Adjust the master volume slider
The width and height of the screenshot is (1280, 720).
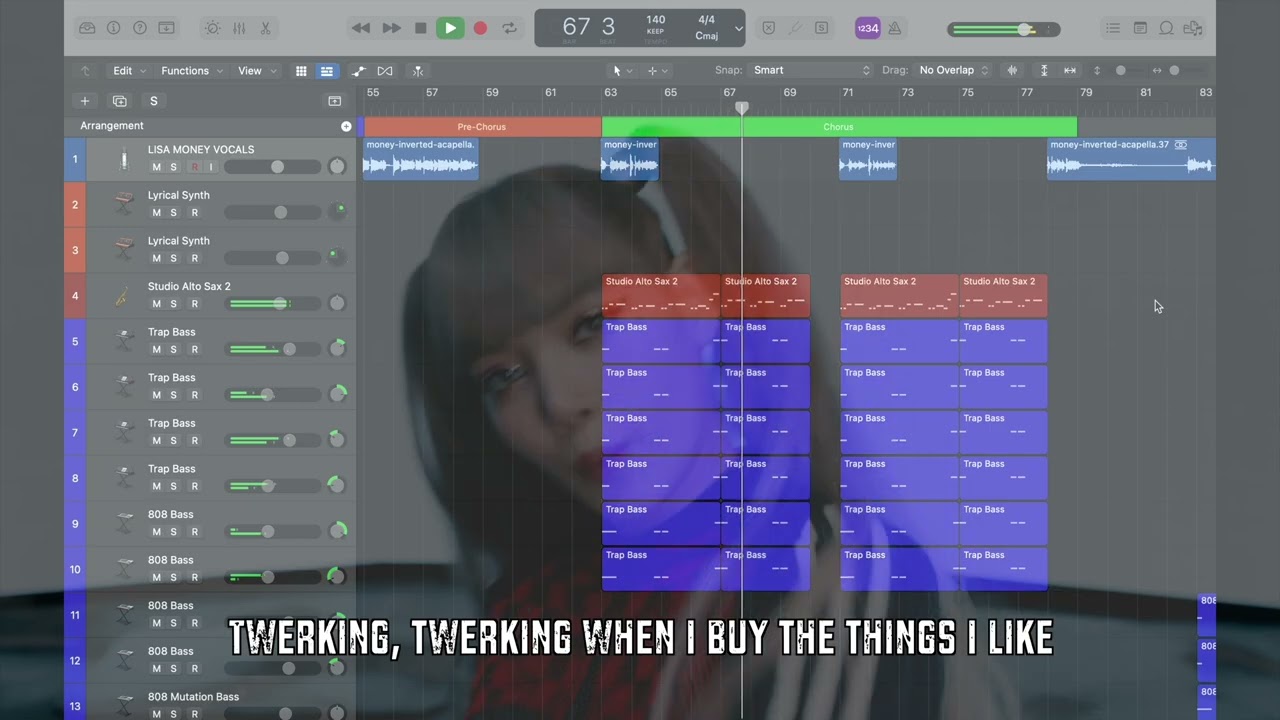pyautogui.click(x=1003, y=29)
